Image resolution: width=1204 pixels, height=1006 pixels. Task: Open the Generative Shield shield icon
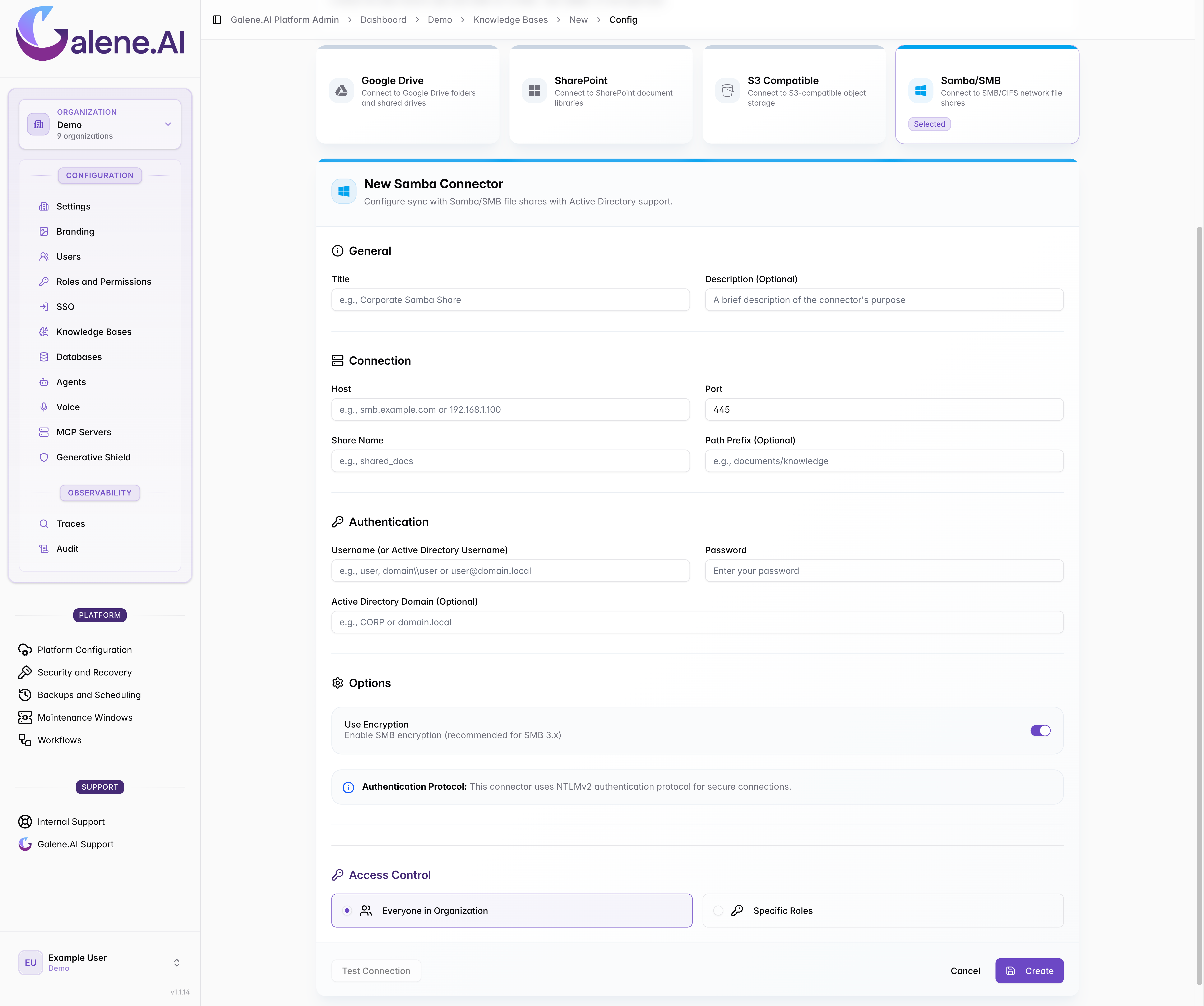[43, 457]
